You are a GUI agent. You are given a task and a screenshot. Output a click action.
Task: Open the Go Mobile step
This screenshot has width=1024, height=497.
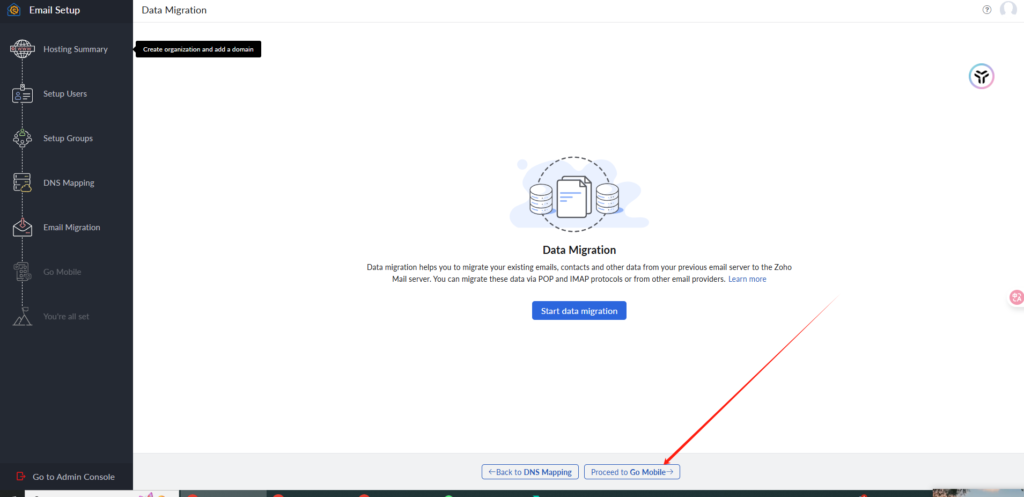click(62, 272)
